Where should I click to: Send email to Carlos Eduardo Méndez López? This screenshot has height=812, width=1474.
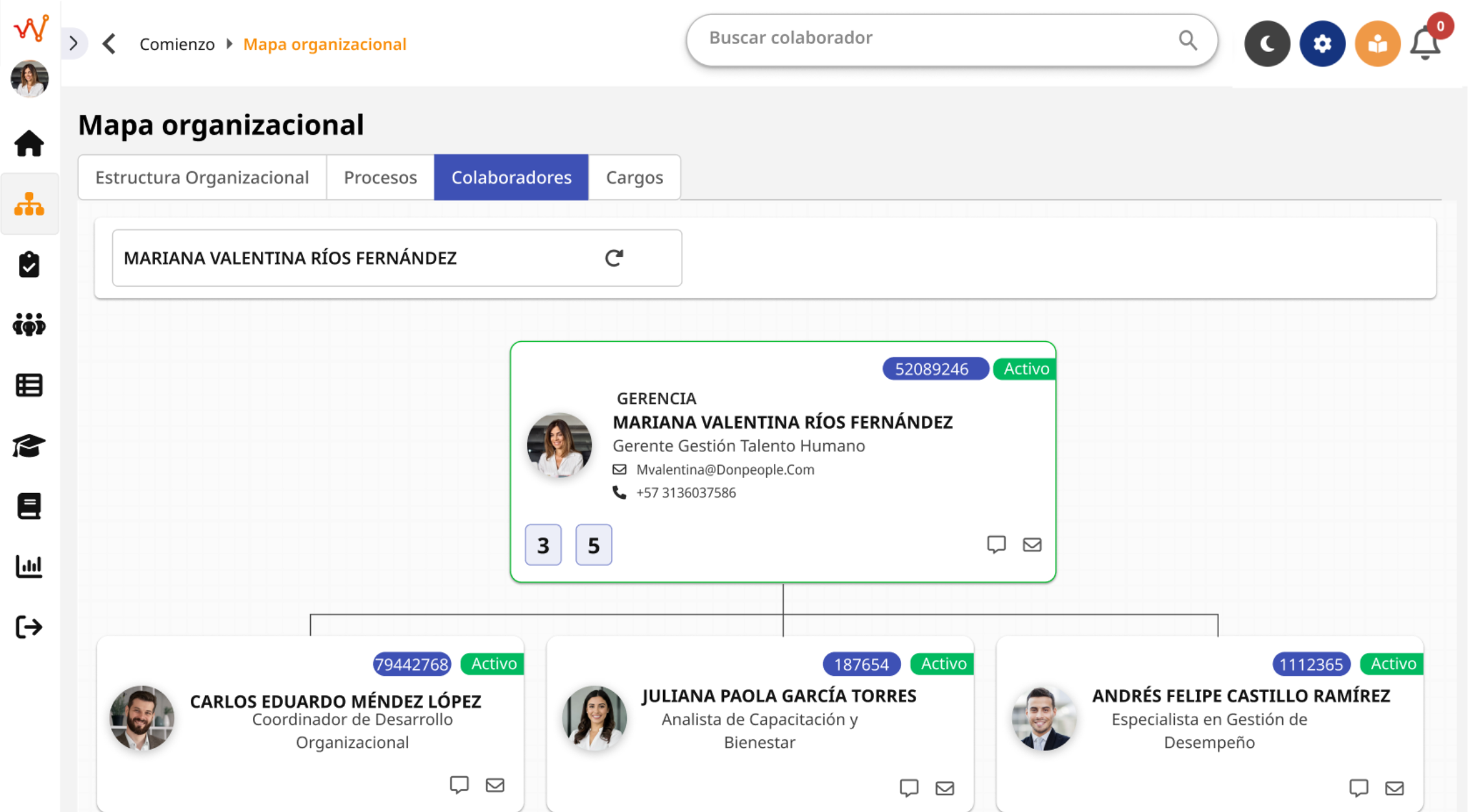[495, 785]
